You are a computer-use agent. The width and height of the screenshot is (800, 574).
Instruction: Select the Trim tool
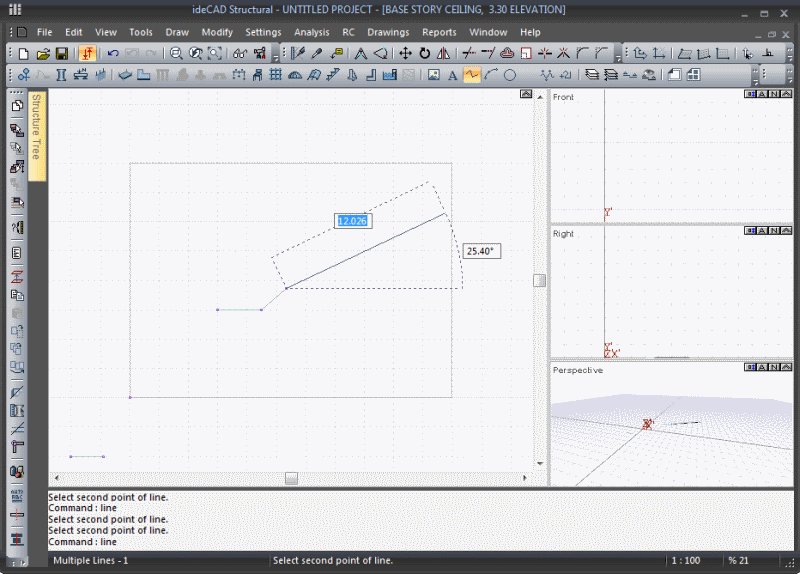click(469, 54)
